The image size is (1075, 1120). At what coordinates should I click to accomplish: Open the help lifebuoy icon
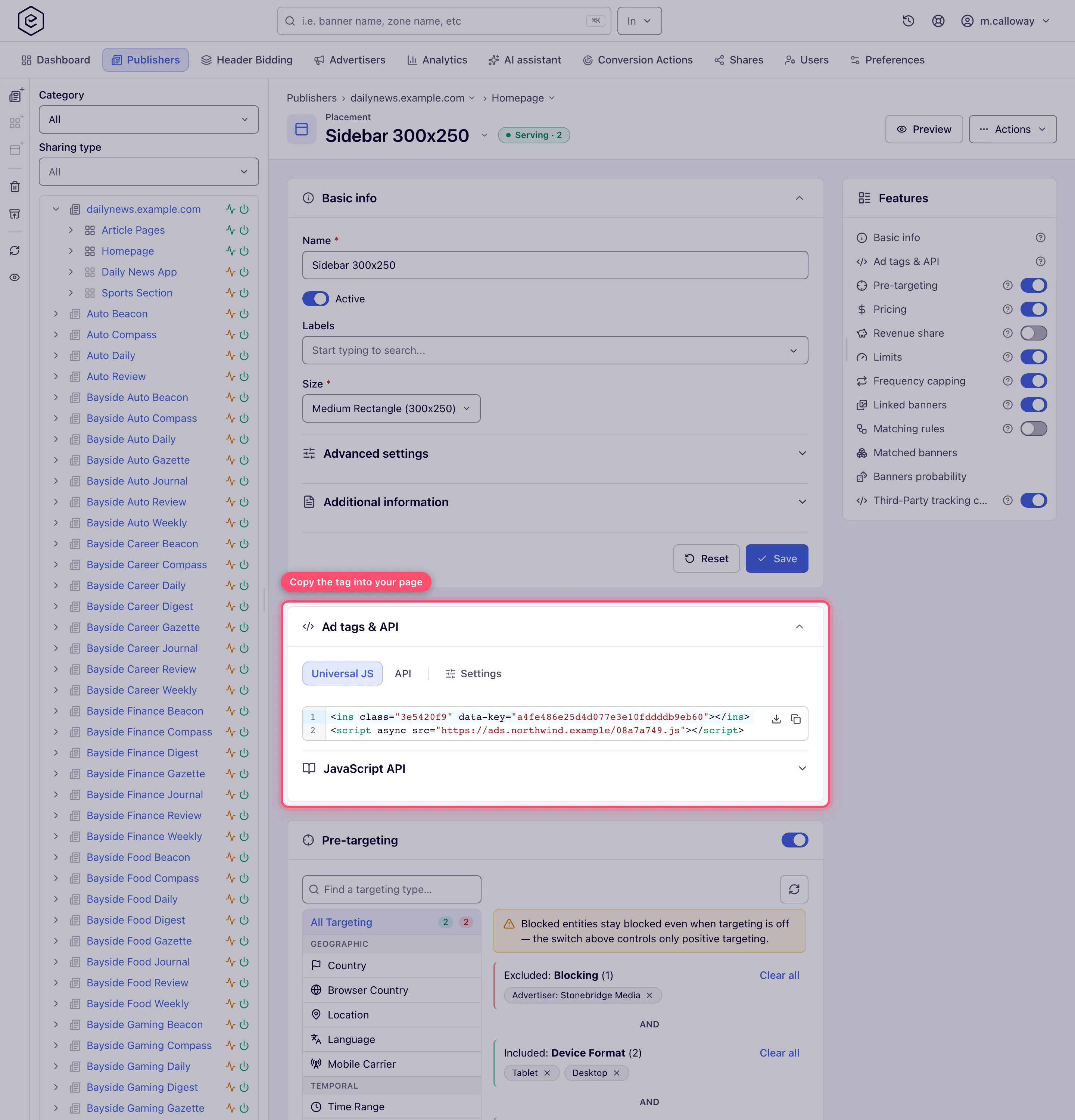point(938,21)
